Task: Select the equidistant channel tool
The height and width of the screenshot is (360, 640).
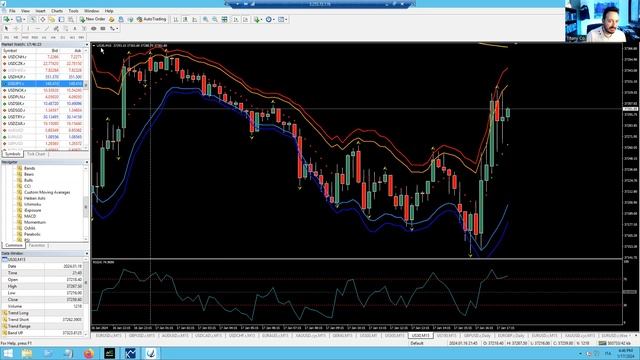Action: tap(56, 29)
